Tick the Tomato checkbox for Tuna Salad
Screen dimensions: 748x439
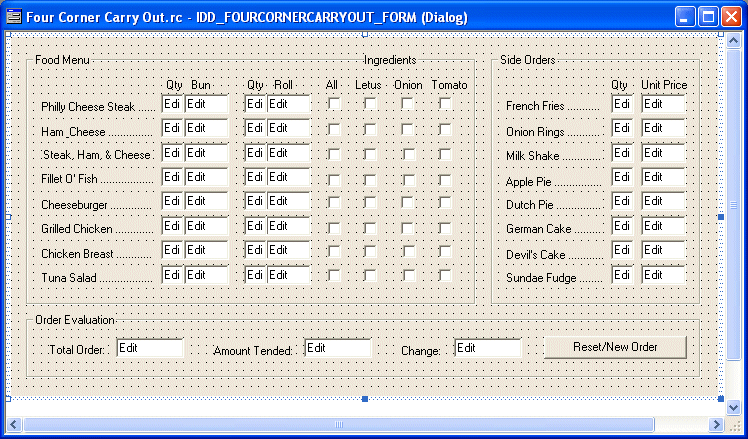click(x=445, y=275)
